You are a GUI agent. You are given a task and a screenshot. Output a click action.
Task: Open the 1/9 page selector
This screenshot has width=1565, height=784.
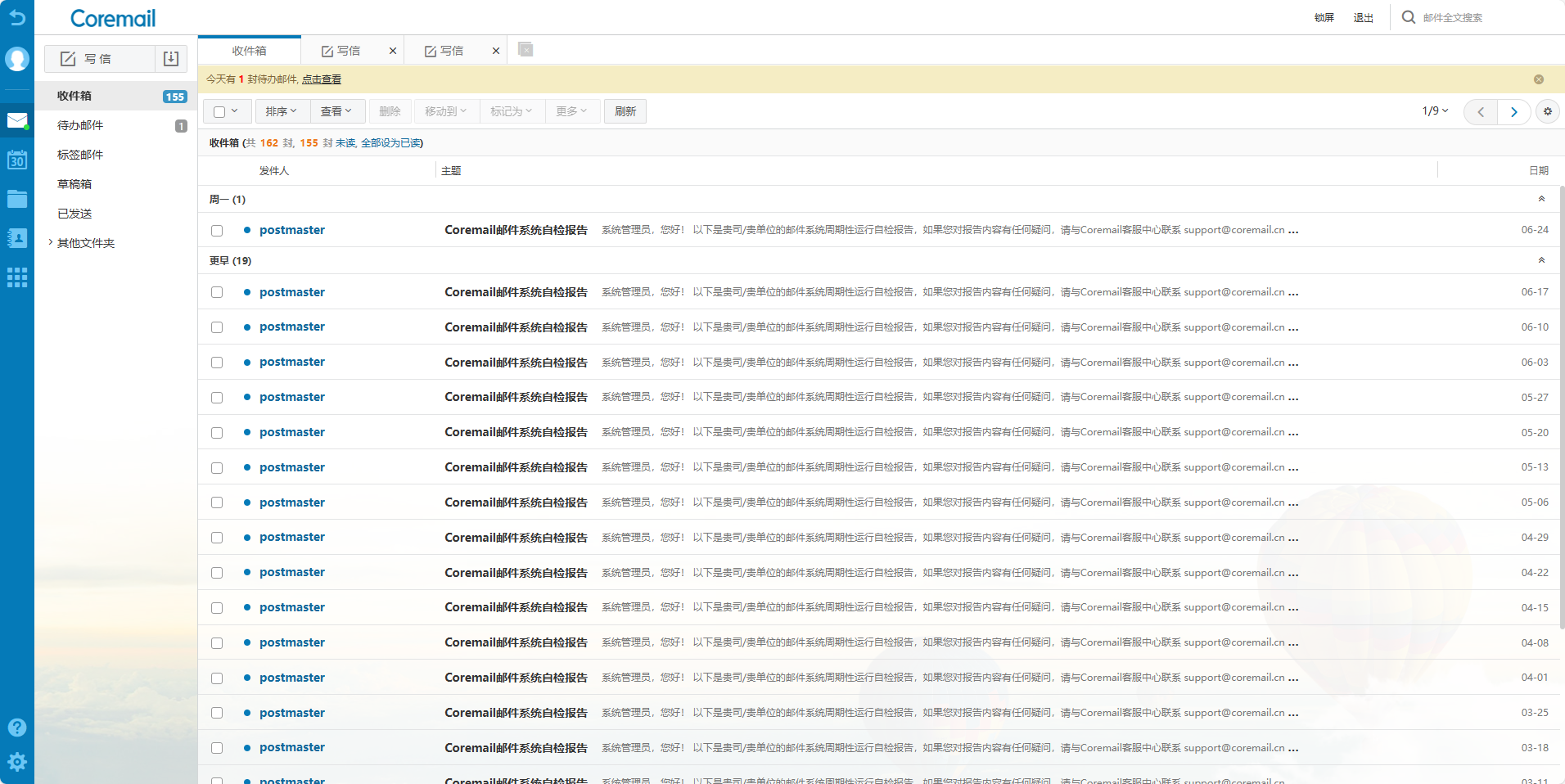click(x=1435, y=110)
